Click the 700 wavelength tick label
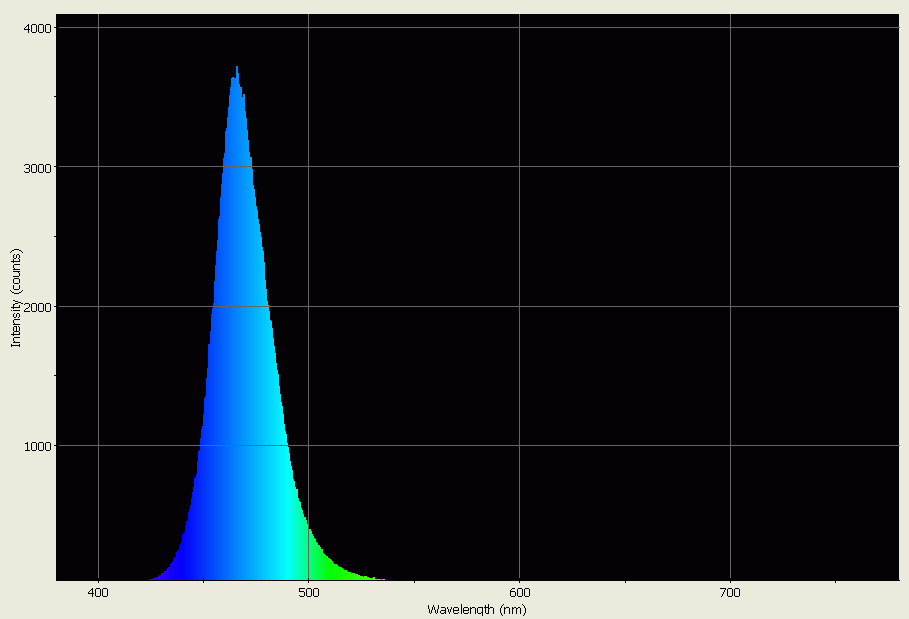Image resolution: width=909 pixels, height=619 pixels. tap(728, 593)
